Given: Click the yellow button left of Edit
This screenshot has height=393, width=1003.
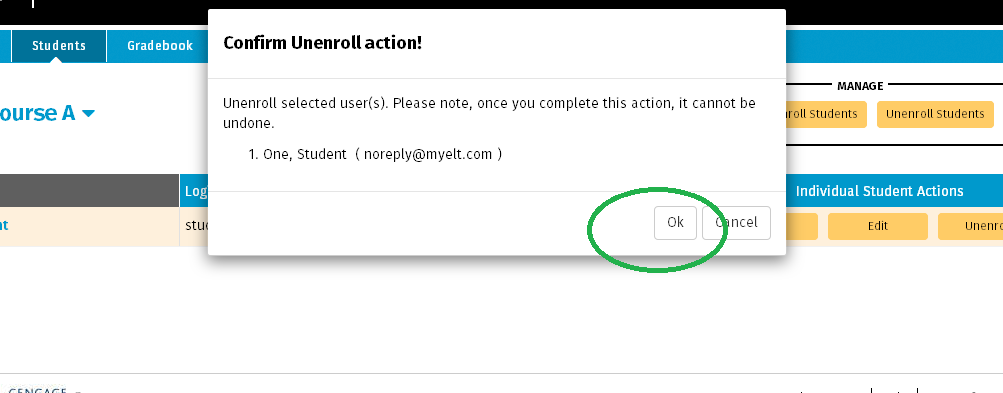Looking at the screenshot, I should pyautogui.click(x=802, y=226).
